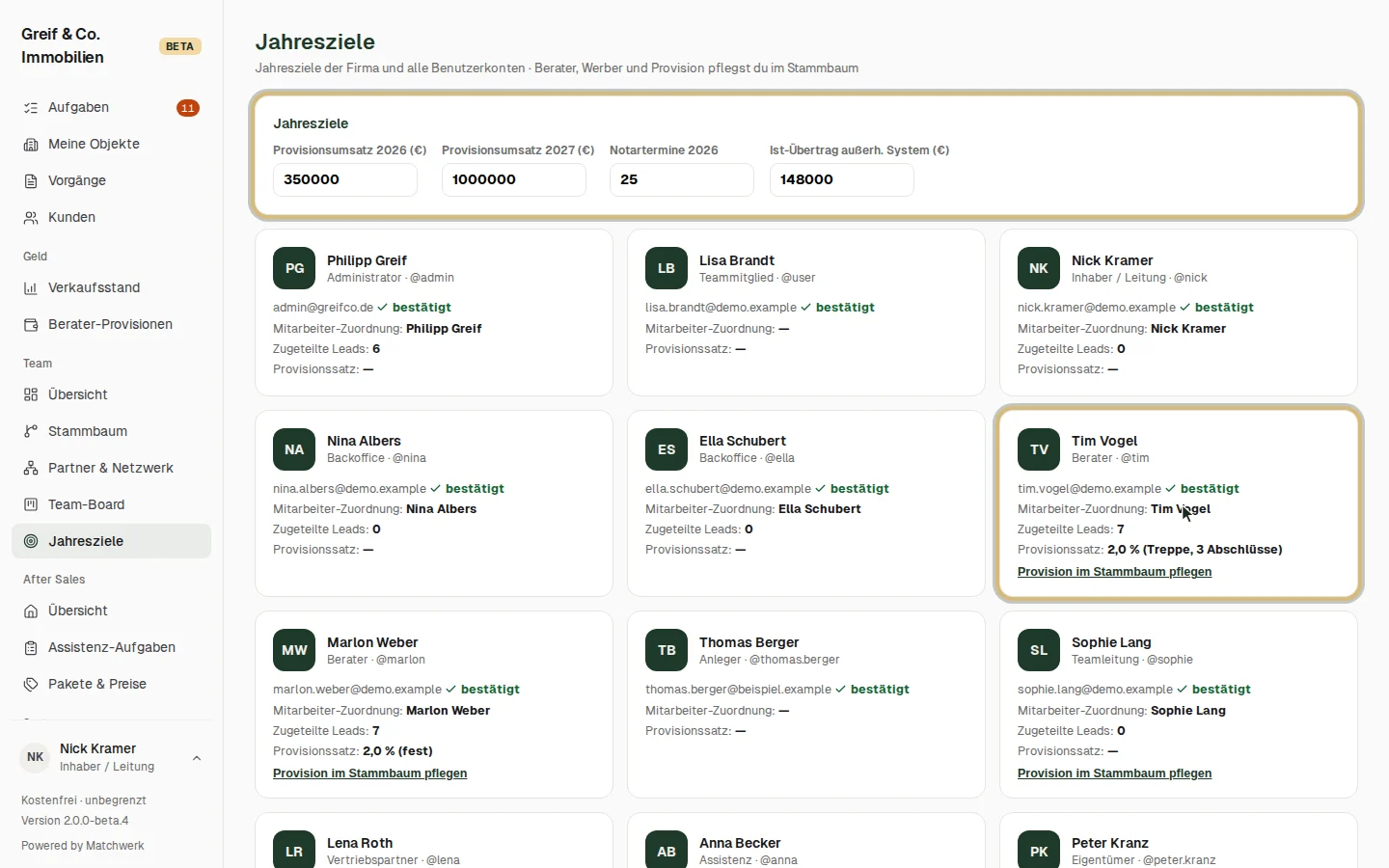Focus the Ist-Übertrag außerh. System field
The image size is (1389, 868).
coord(842,180)
